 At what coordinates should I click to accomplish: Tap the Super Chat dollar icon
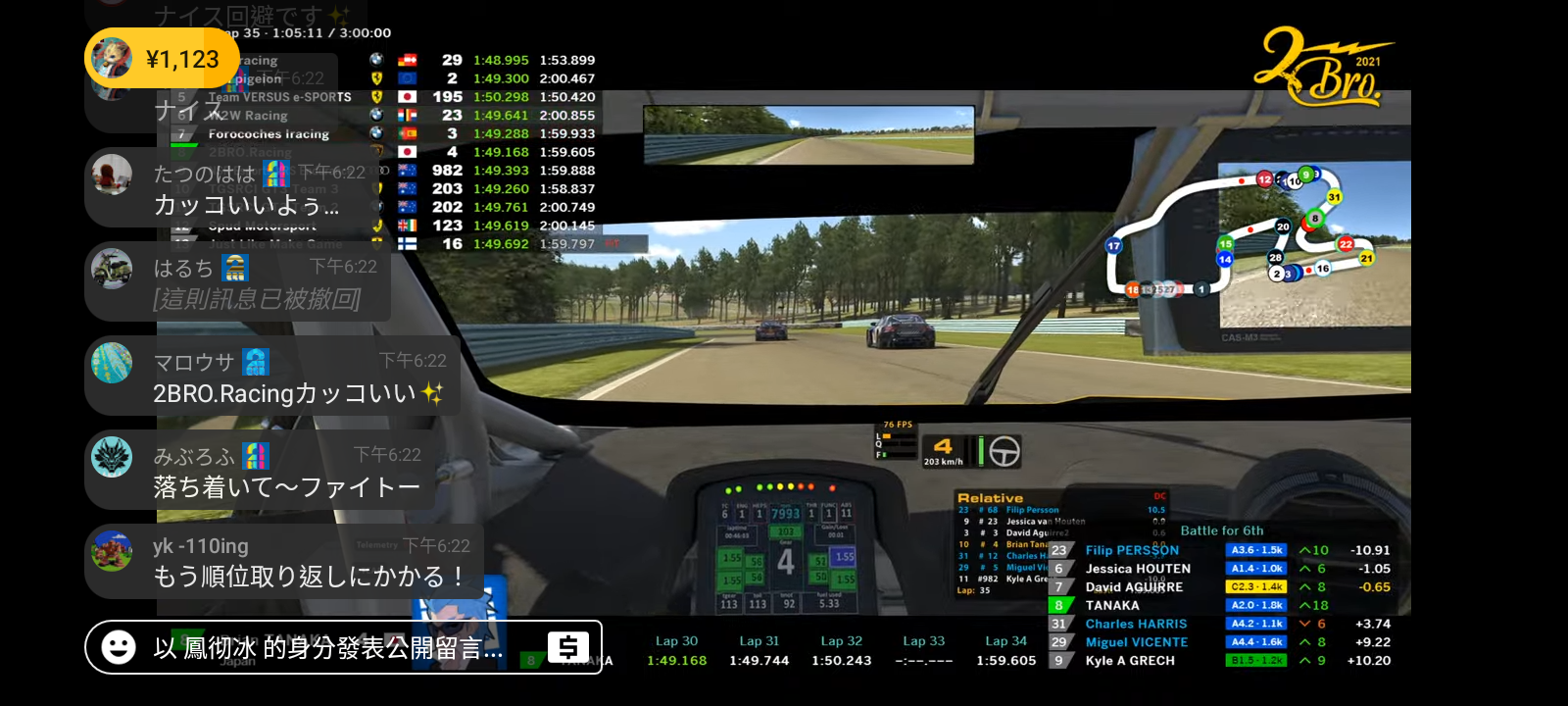pyautogui.click(x=568, y=647)
